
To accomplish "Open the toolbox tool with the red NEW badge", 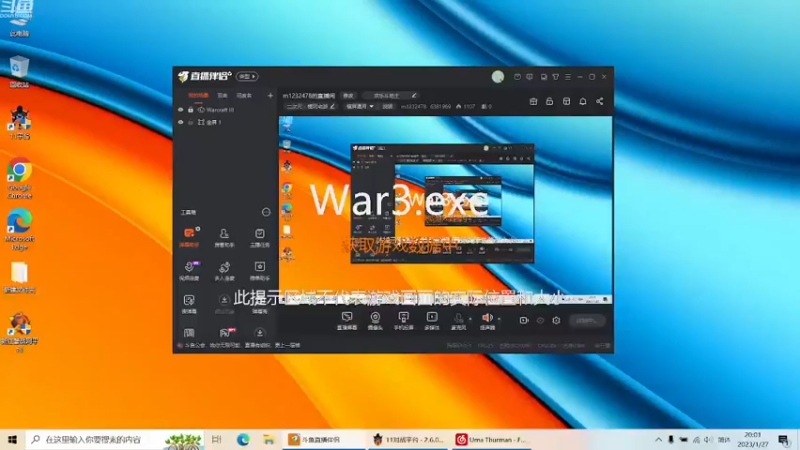I will click(226, 333).
